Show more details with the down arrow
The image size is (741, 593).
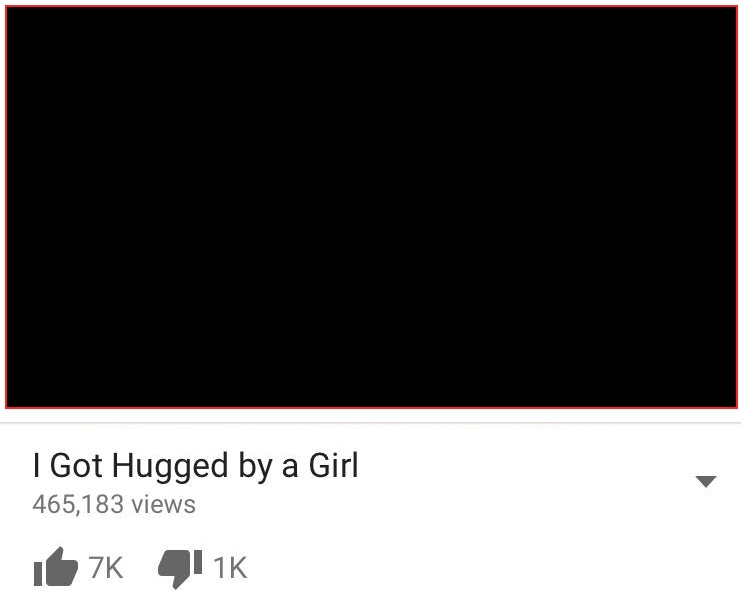click(706, 481)
